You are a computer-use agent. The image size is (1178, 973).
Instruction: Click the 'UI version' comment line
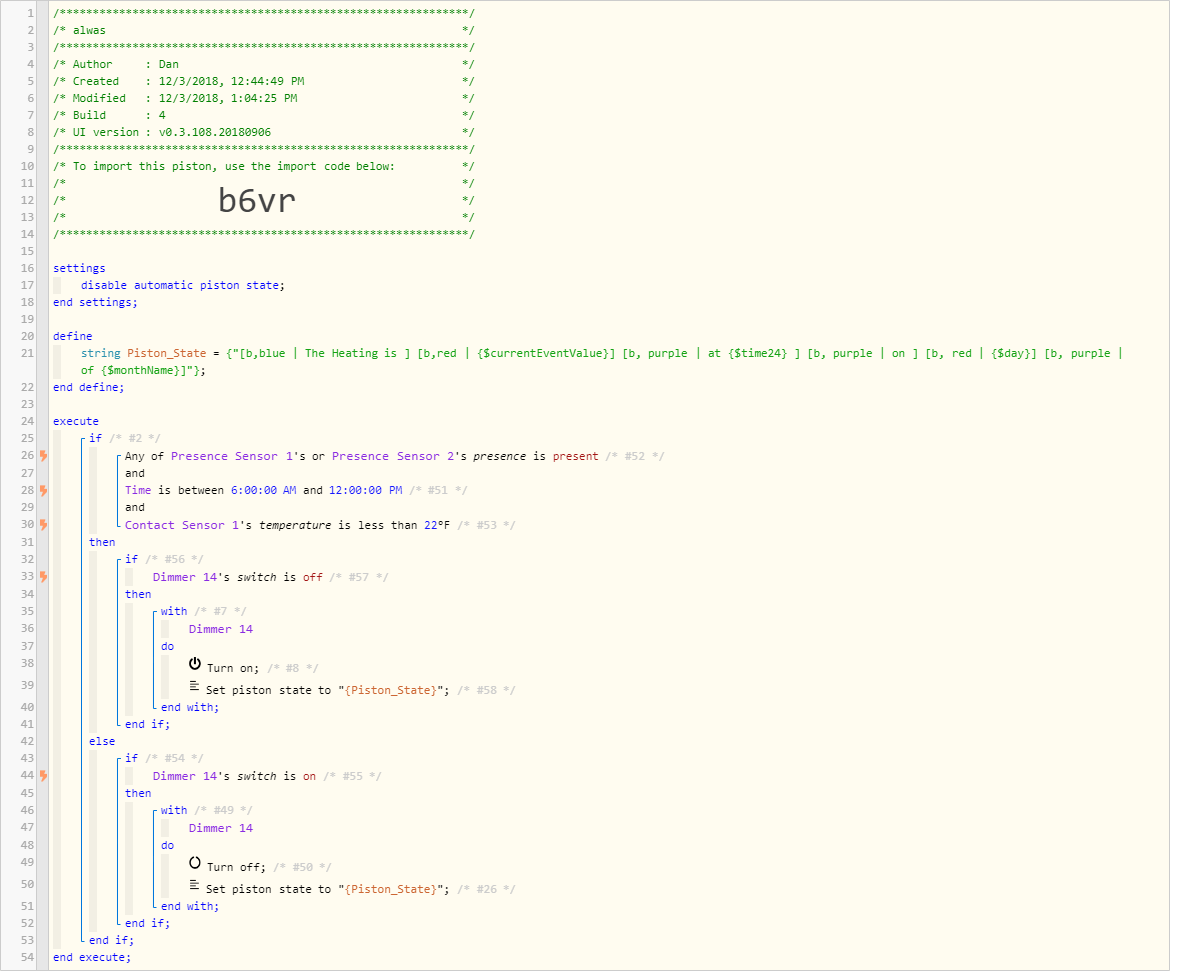[x=264, y=132]
